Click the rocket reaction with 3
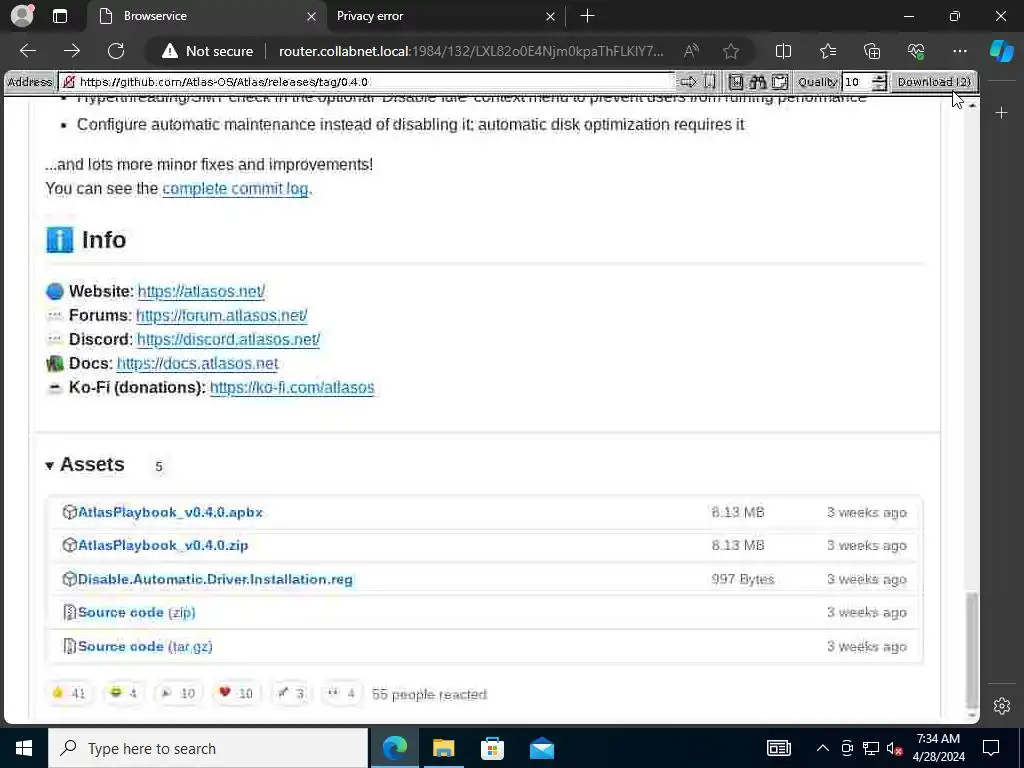Screen dimensions: 1024x768 291,693
